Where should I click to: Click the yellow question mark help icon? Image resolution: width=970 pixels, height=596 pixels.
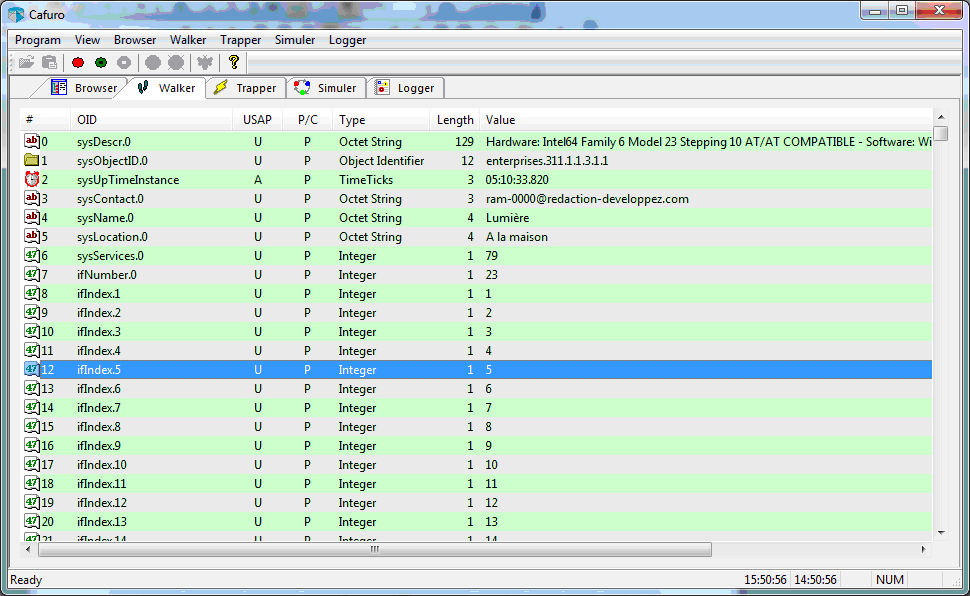tap(234, 62)
